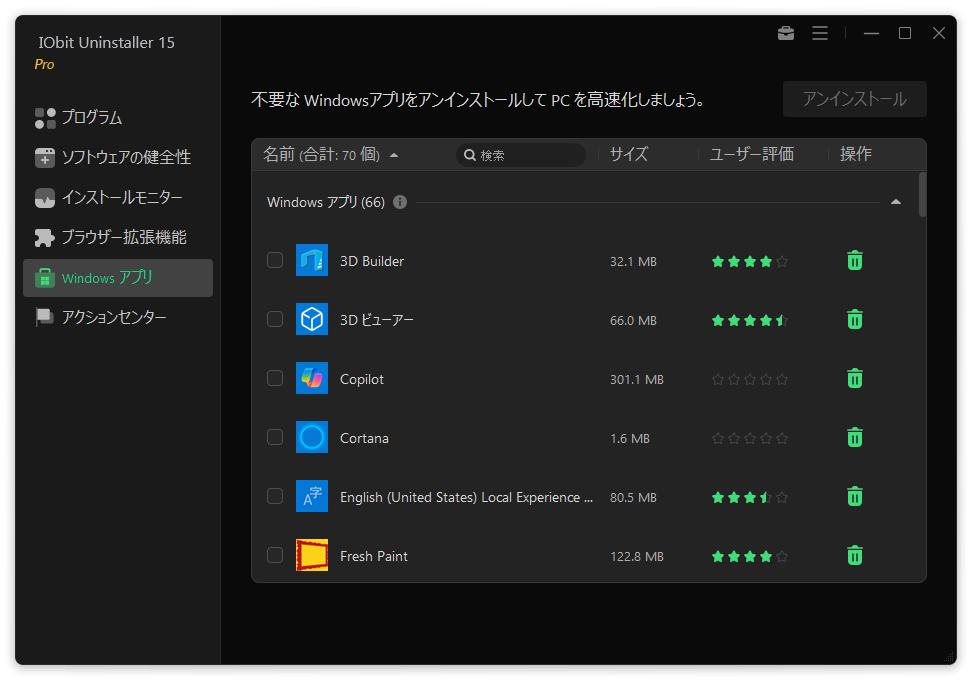
Task: Toggle sort arrow next to 名前 column
Action: point(394,155)
